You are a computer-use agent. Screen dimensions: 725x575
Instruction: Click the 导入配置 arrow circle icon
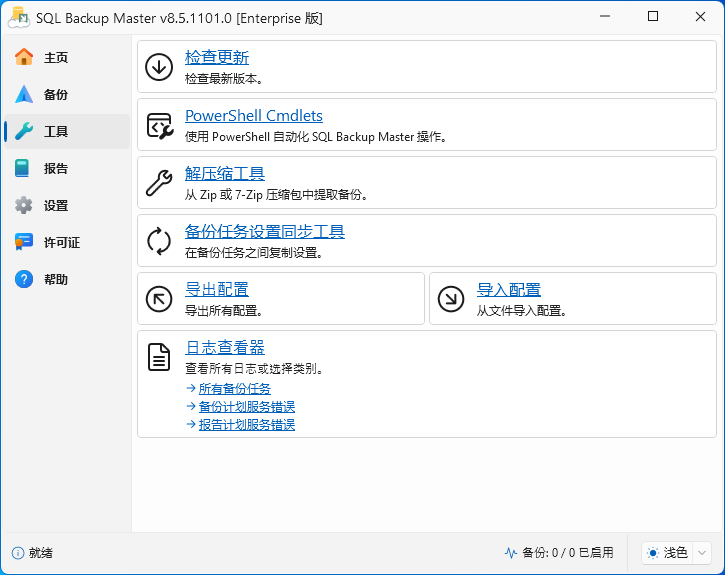coord(451,299)
